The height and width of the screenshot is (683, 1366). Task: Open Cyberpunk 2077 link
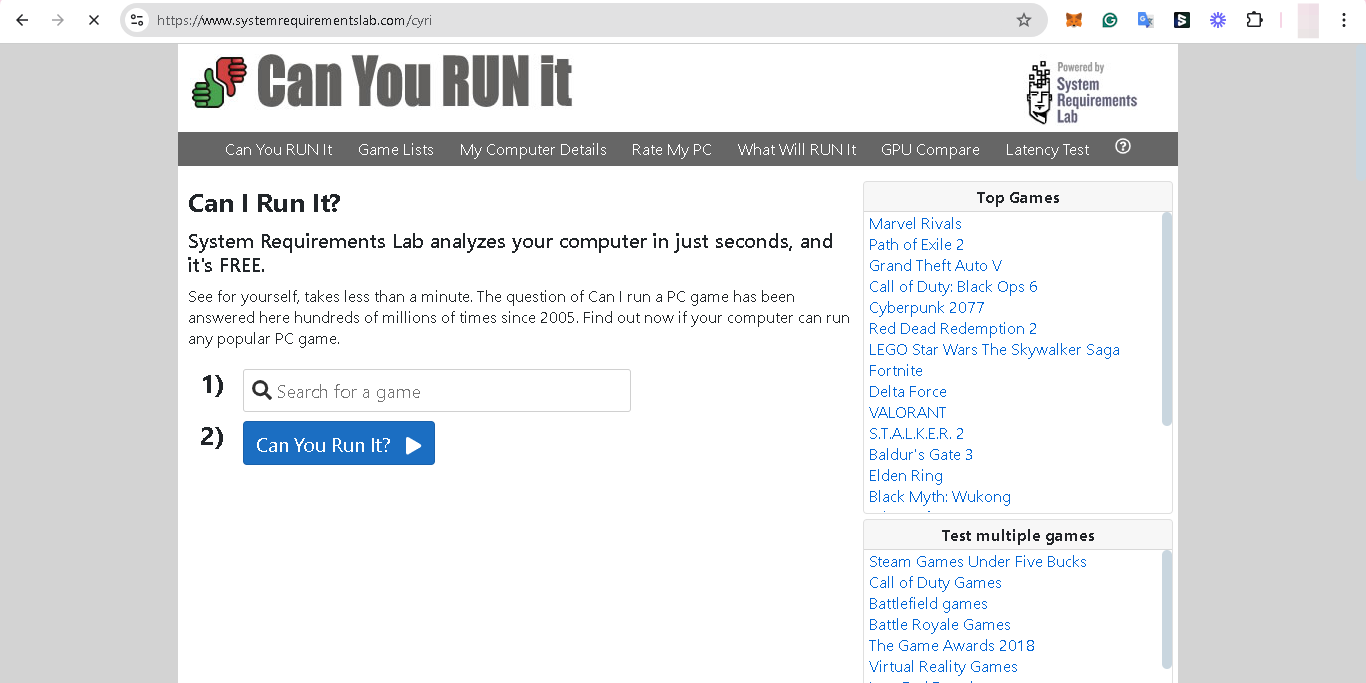927,308
